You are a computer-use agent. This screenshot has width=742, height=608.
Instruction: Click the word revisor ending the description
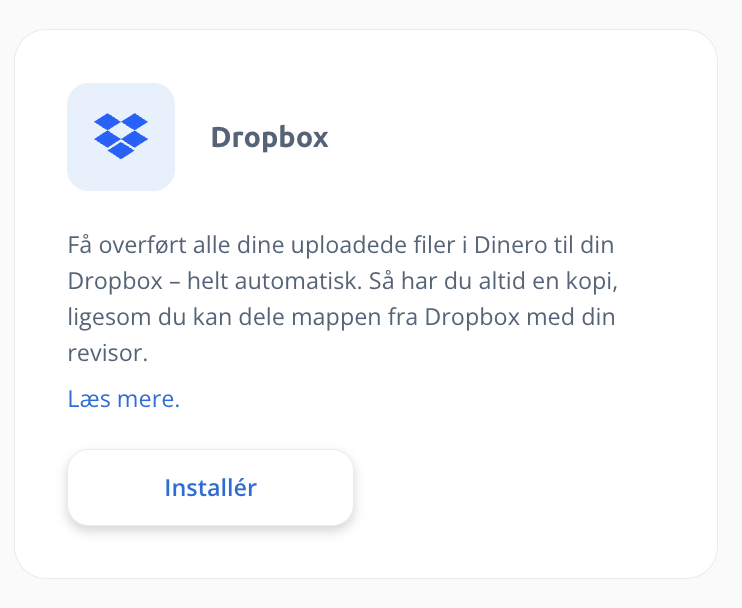(x=107, y=353)
